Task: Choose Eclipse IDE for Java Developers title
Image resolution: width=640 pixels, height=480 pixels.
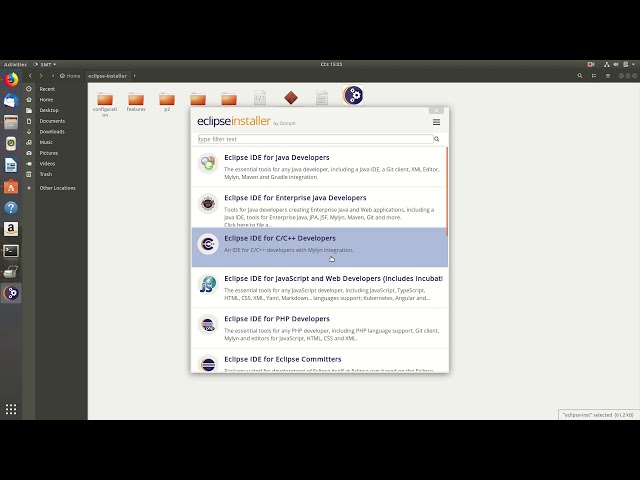Action: pyautogui.click(x=277, y=158)
